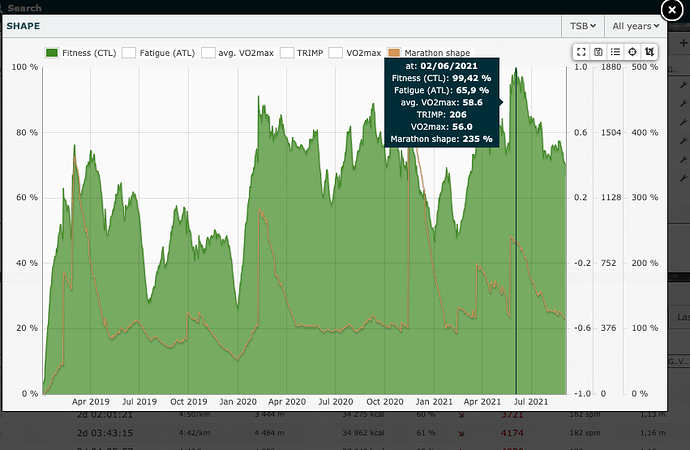The width and height of the screenshot is (690, 450).
Task: Click the 4:42/km pace cell
Action: 194,433
